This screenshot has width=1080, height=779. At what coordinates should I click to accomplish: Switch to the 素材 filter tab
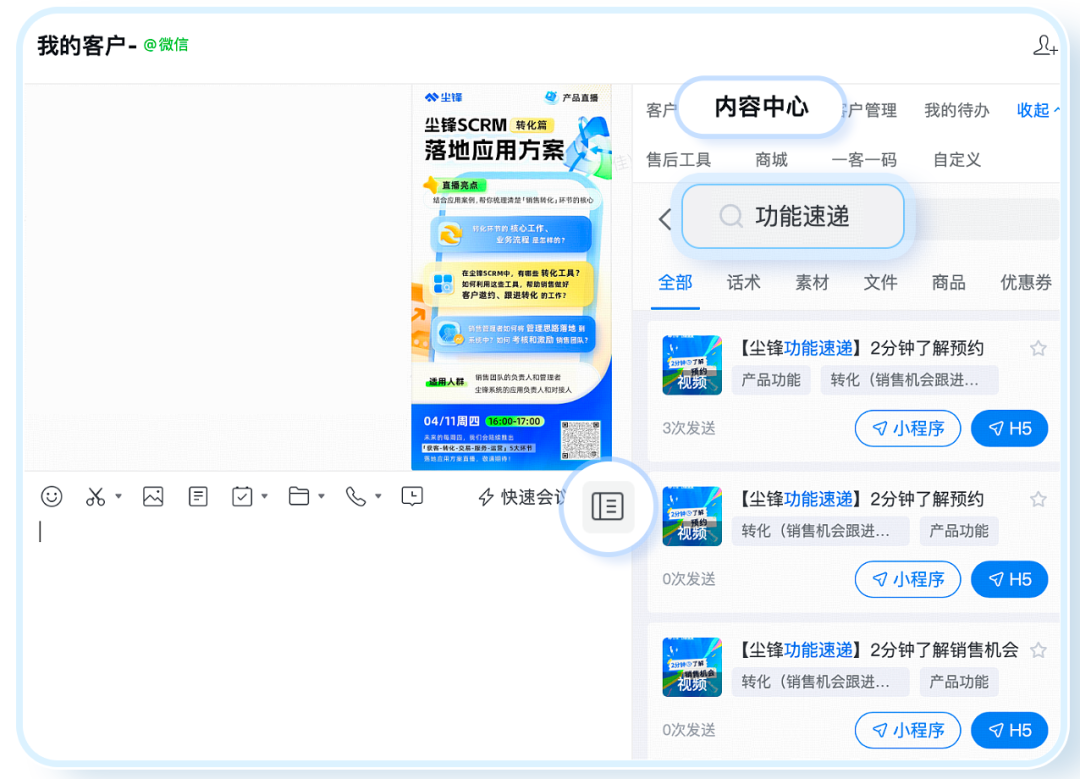pyautogui.click(x=812, y=282)
